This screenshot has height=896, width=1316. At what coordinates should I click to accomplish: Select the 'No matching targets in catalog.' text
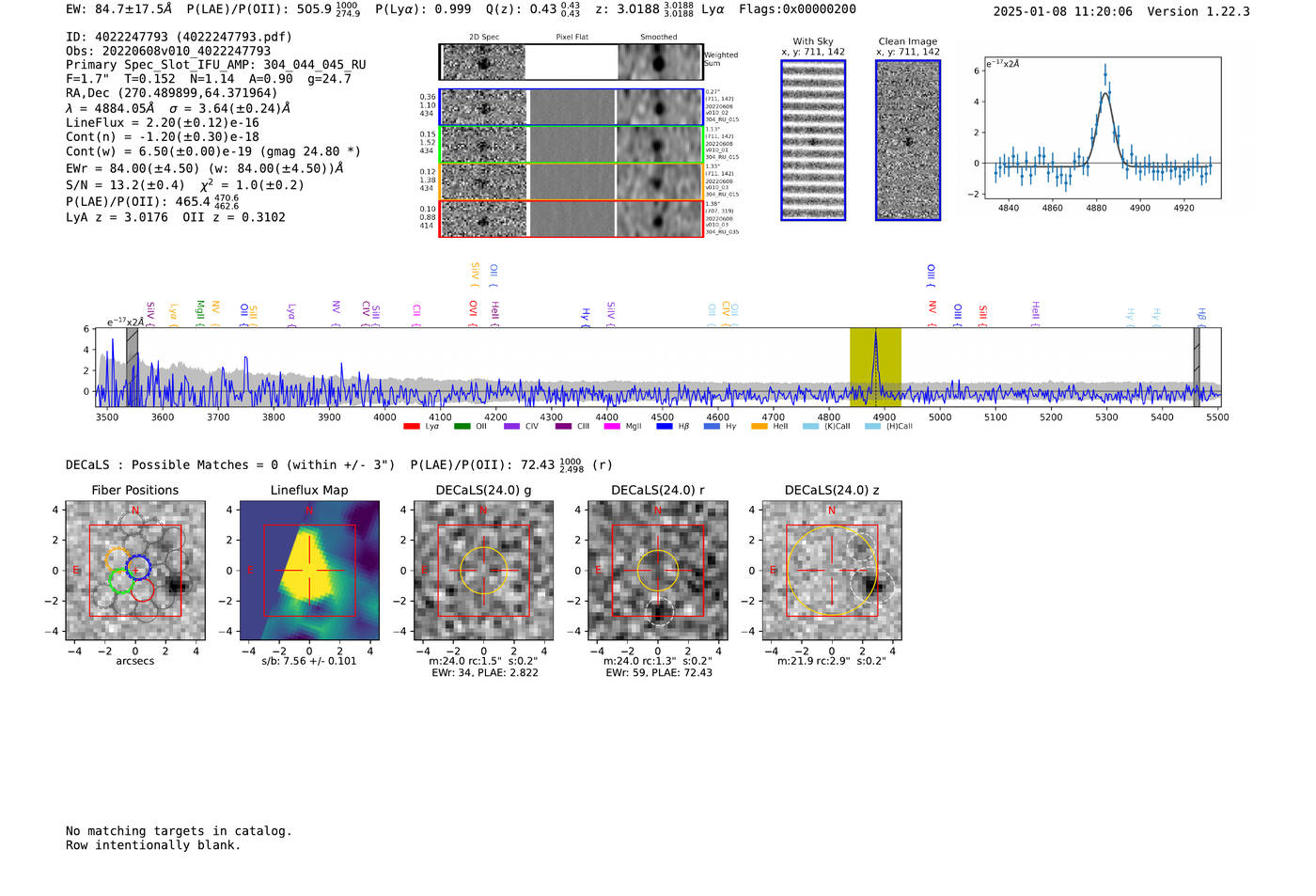click(179, 831)
